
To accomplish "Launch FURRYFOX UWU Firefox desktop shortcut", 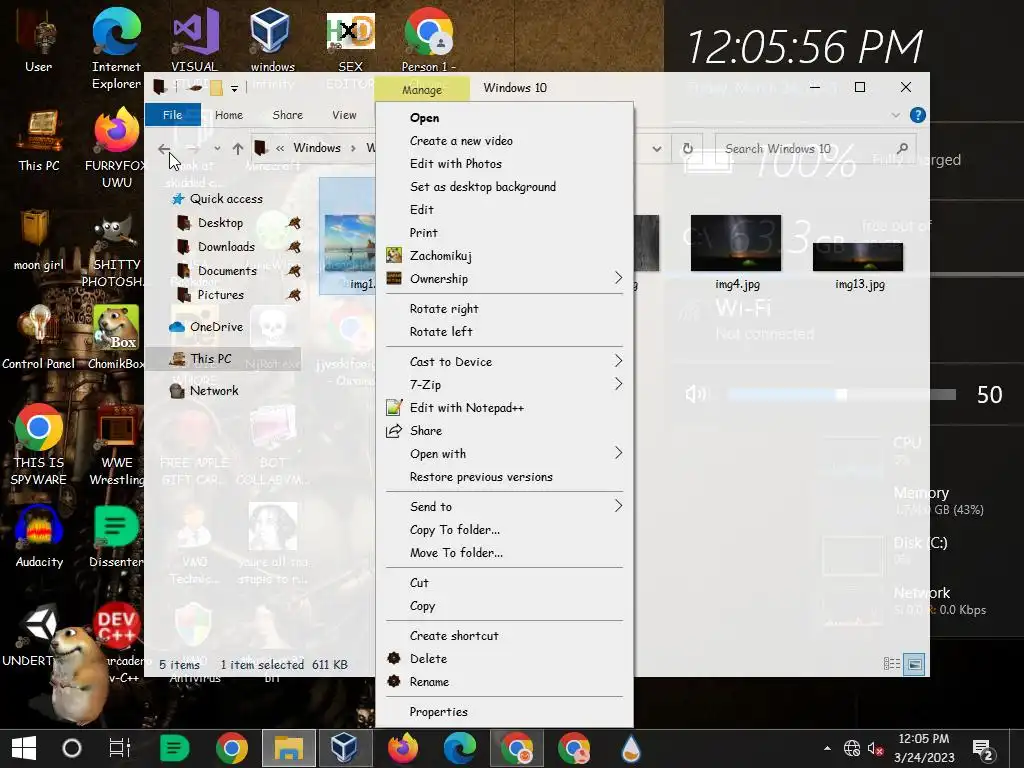I will (116, 149).
